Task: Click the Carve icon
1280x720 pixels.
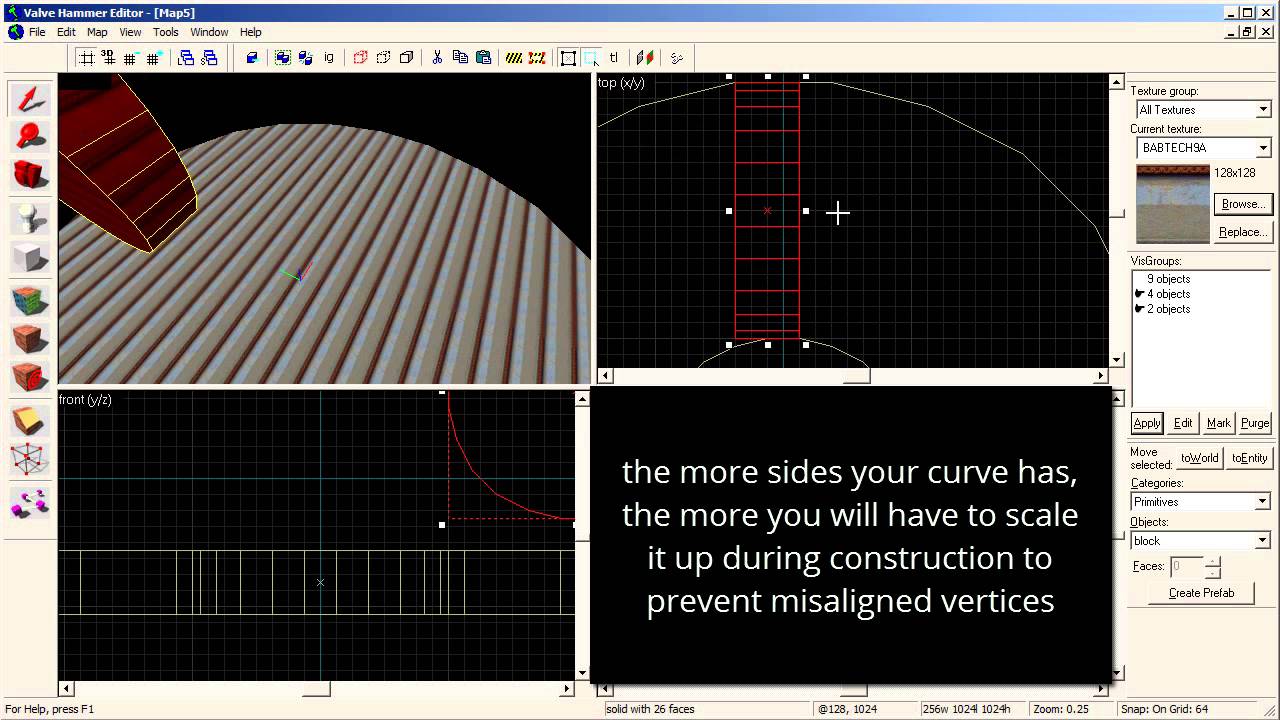Action: pyautogui.click(x=252, y=58)
